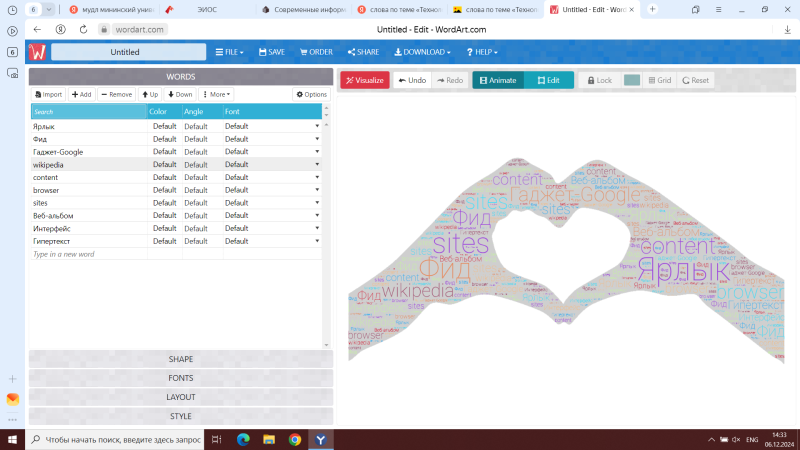
Task: Click the teal background color swatch
Action: 632,80
